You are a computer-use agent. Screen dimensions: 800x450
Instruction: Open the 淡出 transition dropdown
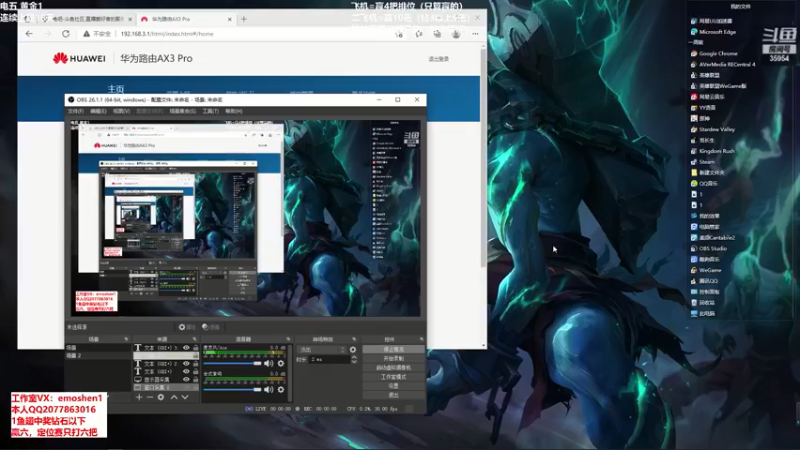tap(321, 349)
